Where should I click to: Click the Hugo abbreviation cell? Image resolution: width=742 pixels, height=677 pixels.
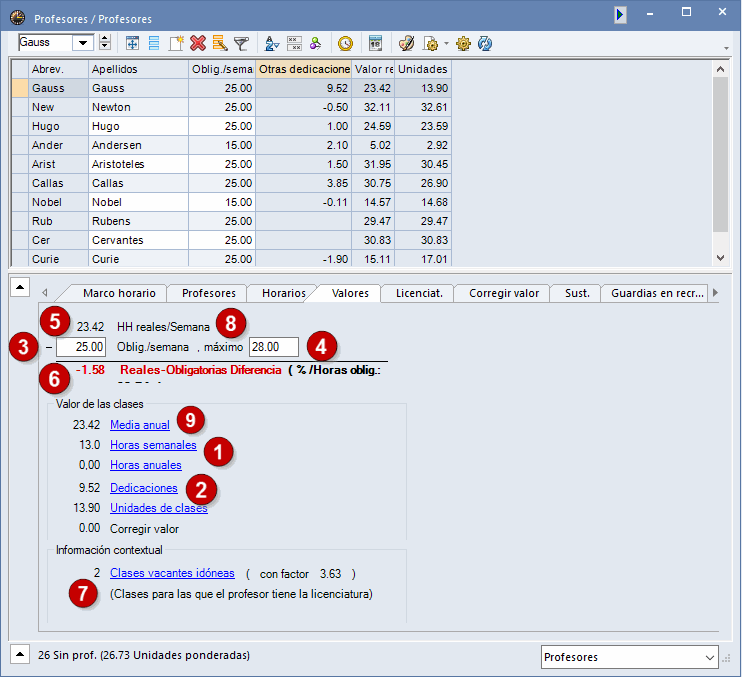58,126
